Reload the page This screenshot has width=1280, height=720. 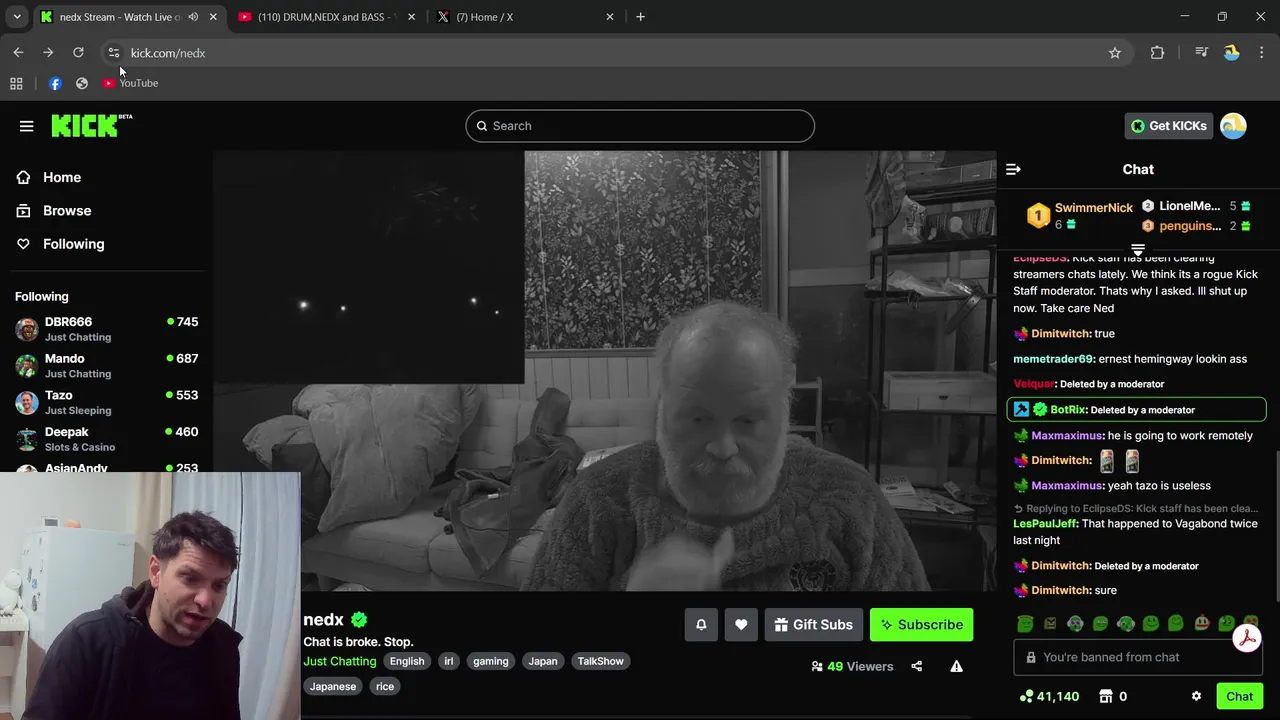(78, 53)
